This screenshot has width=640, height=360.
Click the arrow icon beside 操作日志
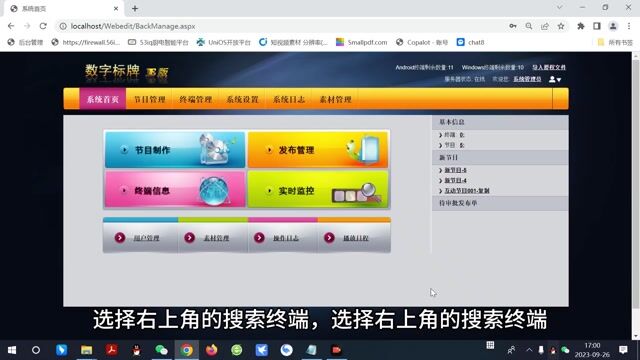[260, 238]
